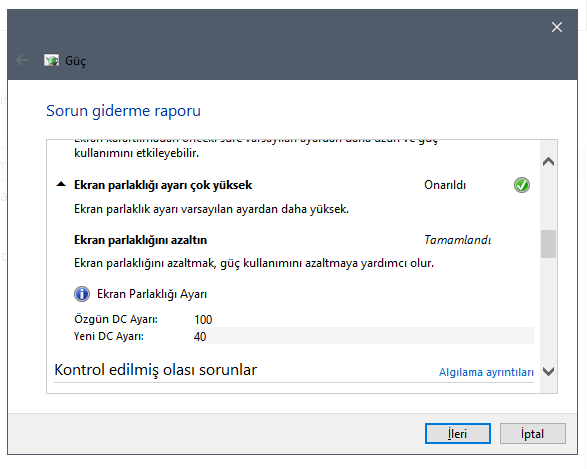Close the troubleshooter dialog window
This screenshot has height=469, width=587.
[x=557, y=27]
